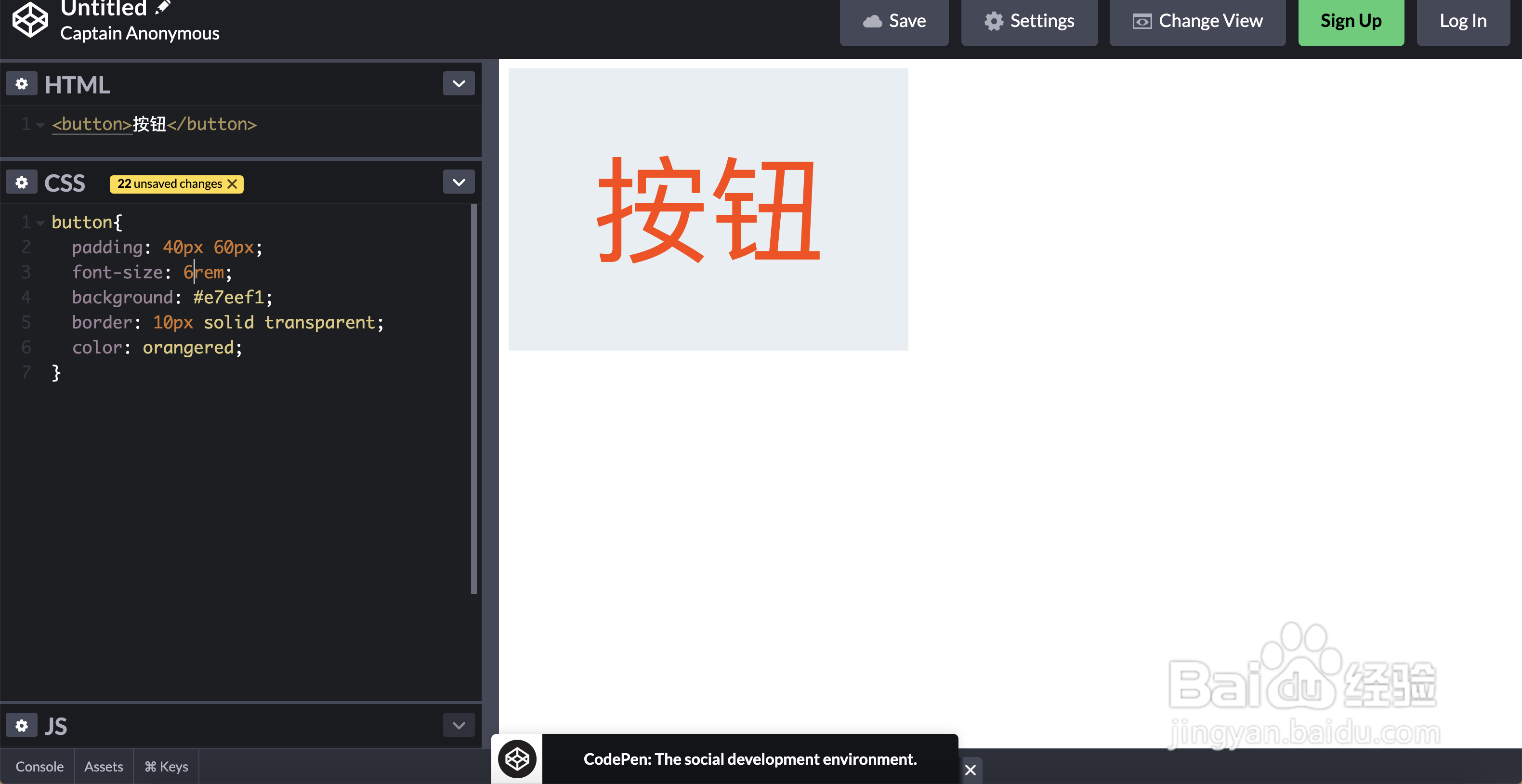Click the Sign Up button
Screen dimensions: 1522x784
coord(1351,20)
